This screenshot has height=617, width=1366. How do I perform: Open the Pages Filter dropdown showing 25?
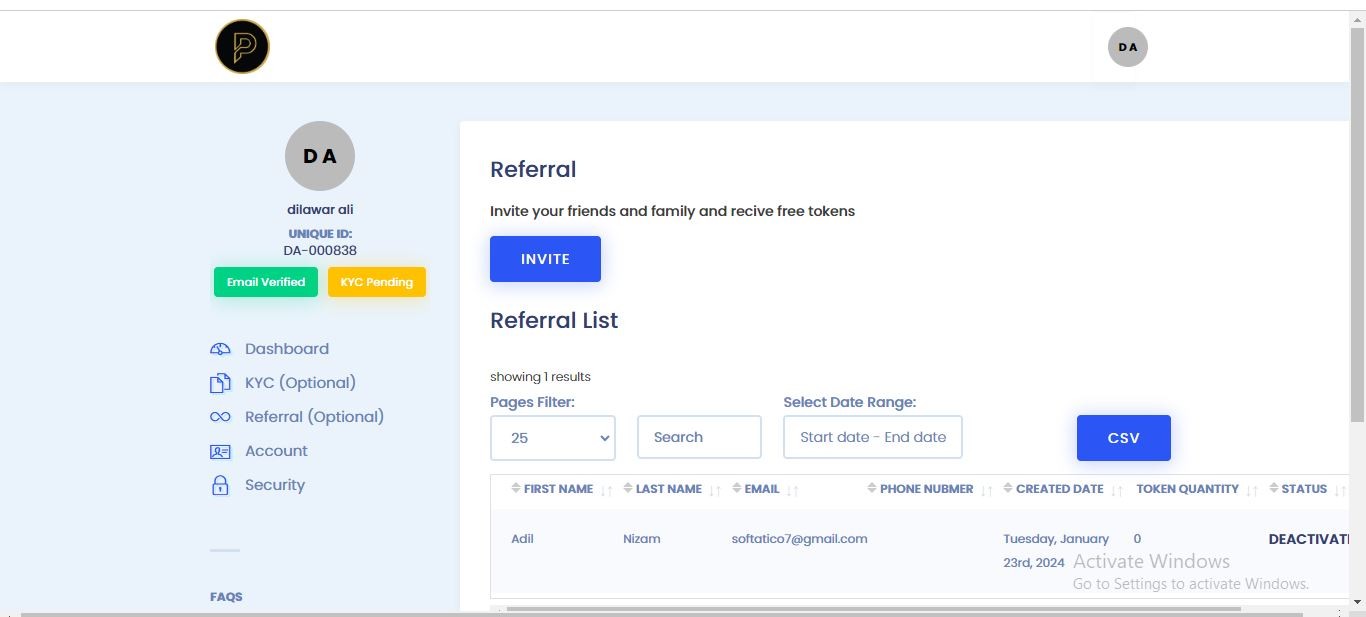552,438
